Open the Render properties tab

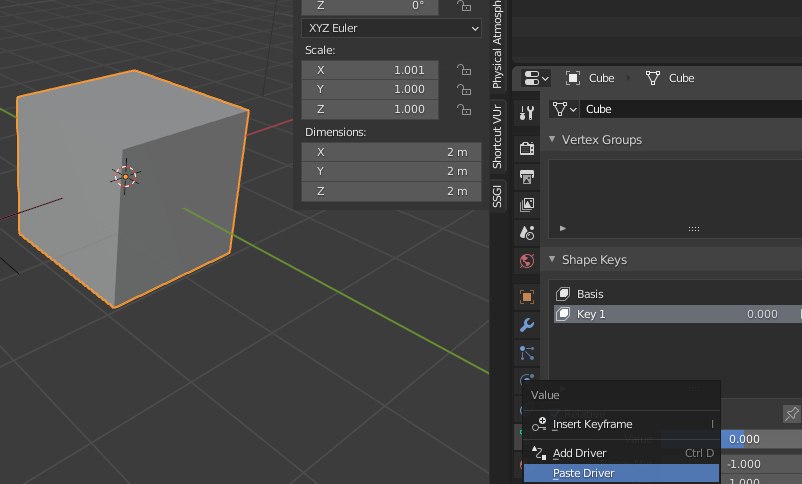[x=526, y=148]
